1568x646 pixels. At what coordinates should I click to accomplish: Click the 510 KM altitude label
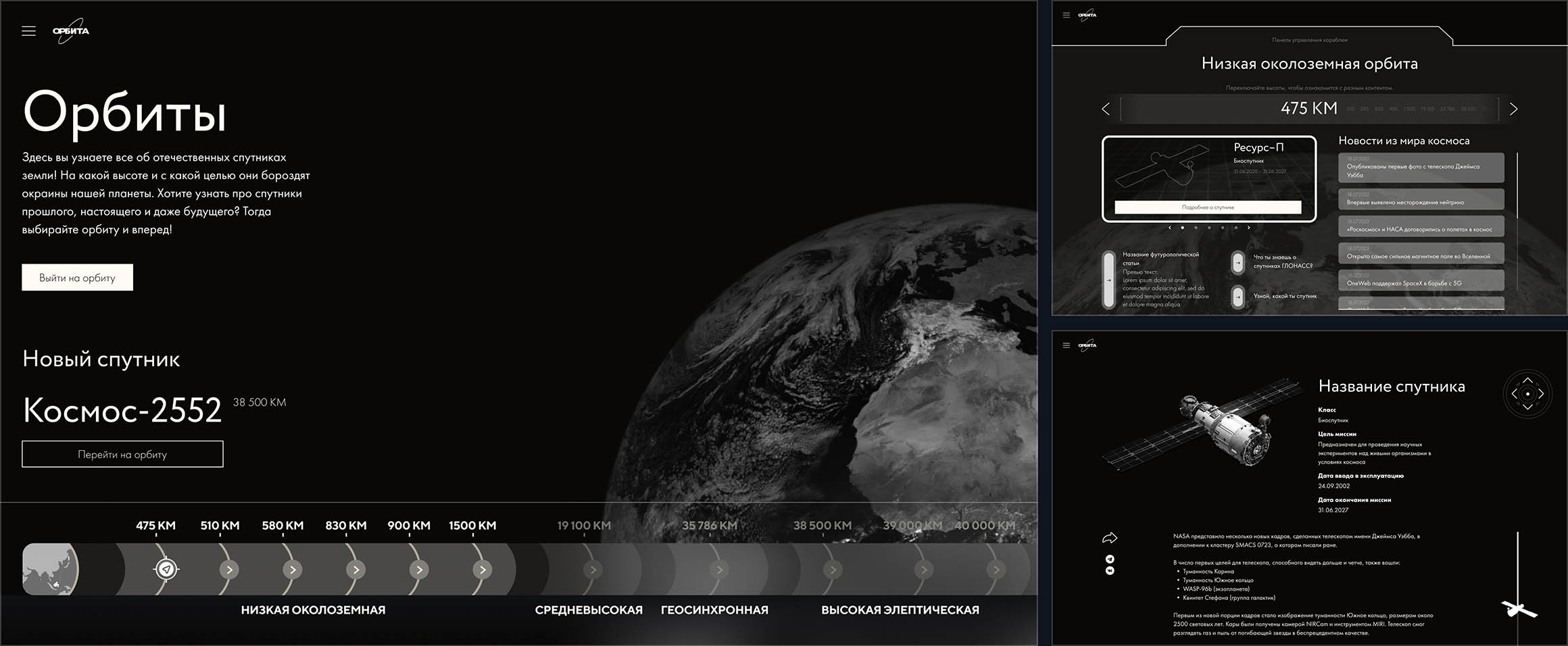coord(220,525)
